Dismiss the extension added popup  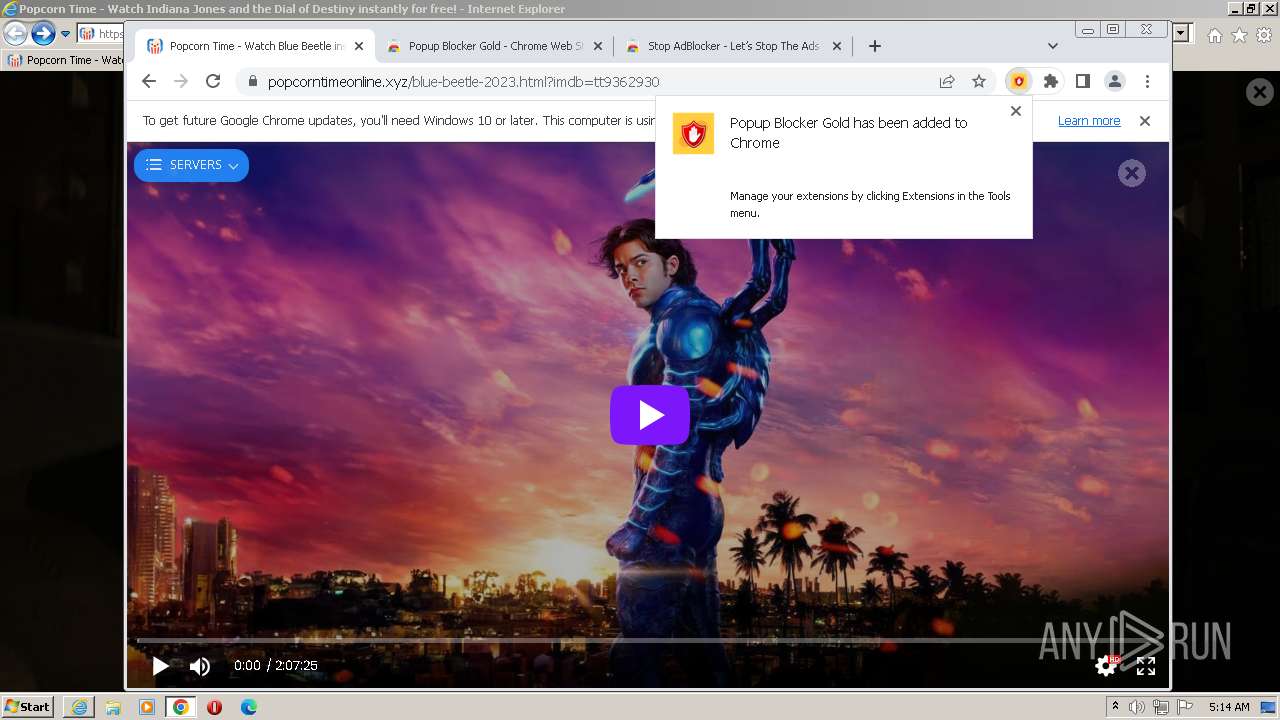coord(1016,111)
